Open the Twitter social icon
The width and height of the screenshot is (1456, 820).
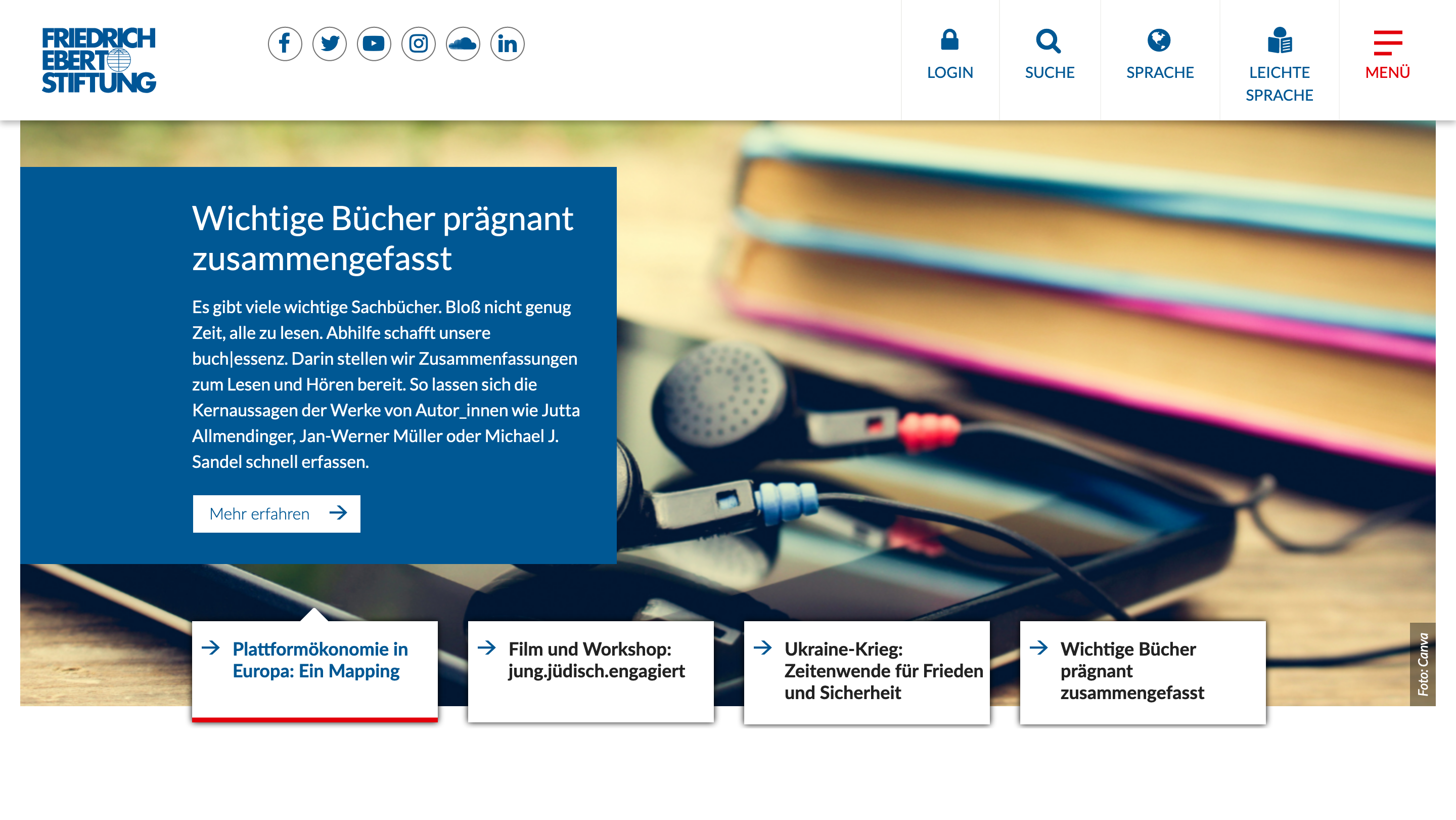[x=330, y=43]
